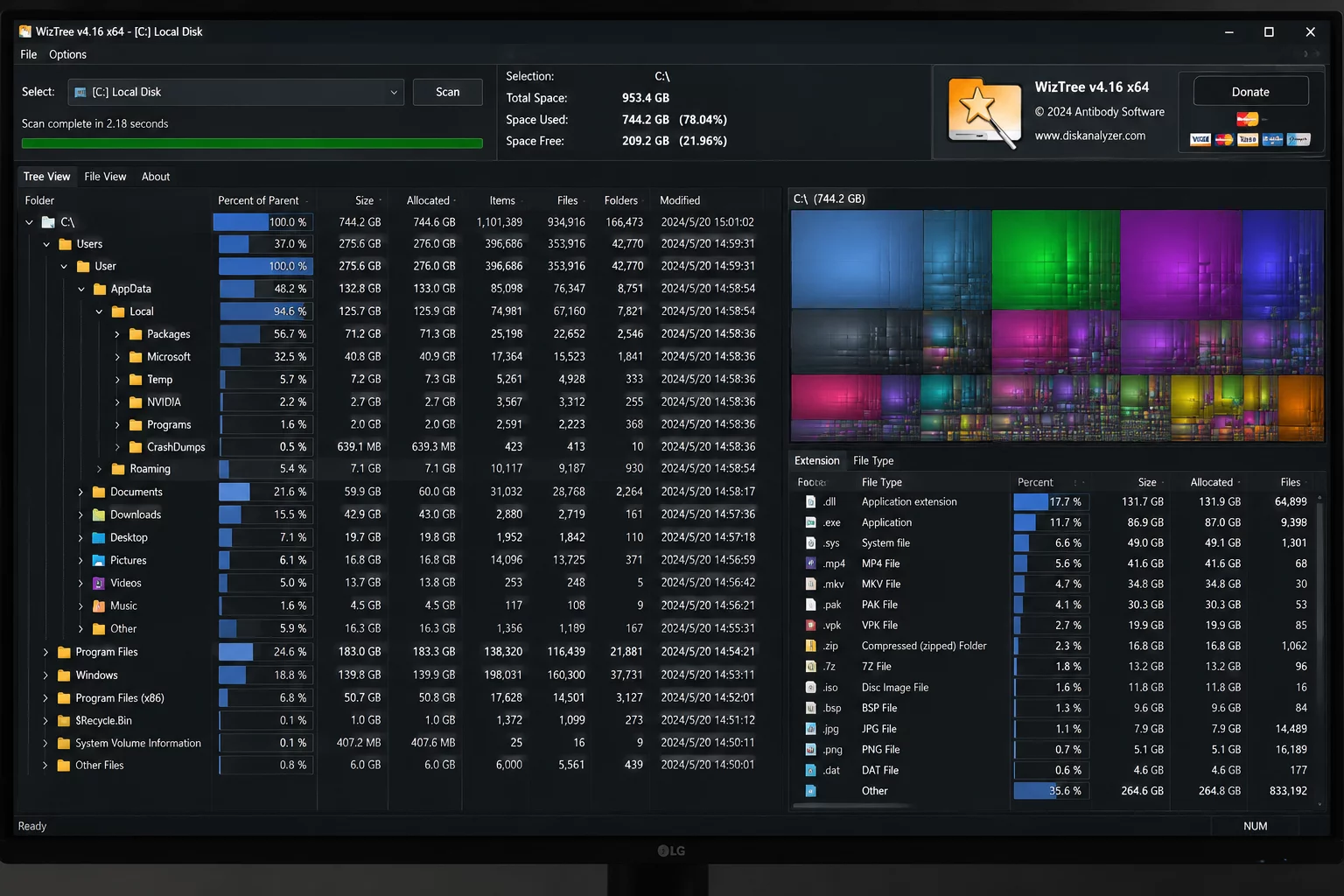
Task: Expand the Microsoft folder node
Action: (x=117, y=357)
